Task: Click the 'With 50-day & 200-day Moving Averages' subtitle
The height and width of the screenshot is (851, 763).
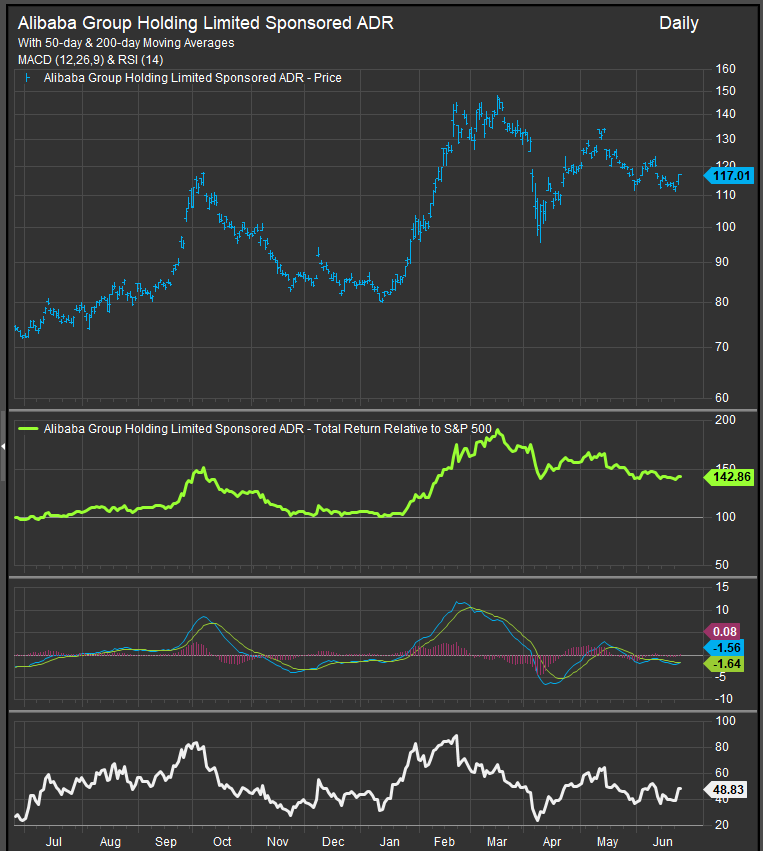Action: 126,43
